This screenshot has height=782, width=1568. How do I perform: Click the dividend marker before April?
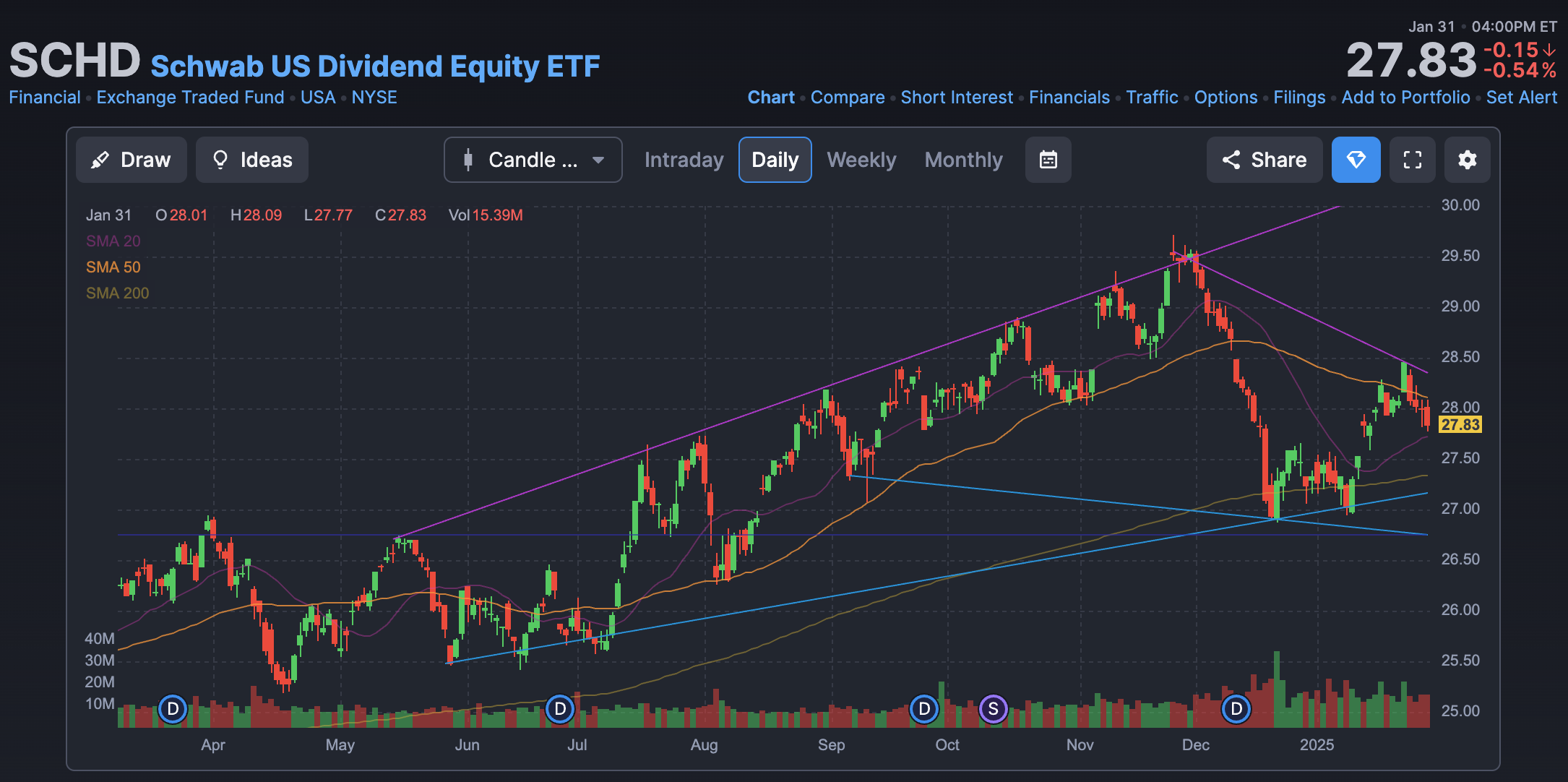(173, 709)
